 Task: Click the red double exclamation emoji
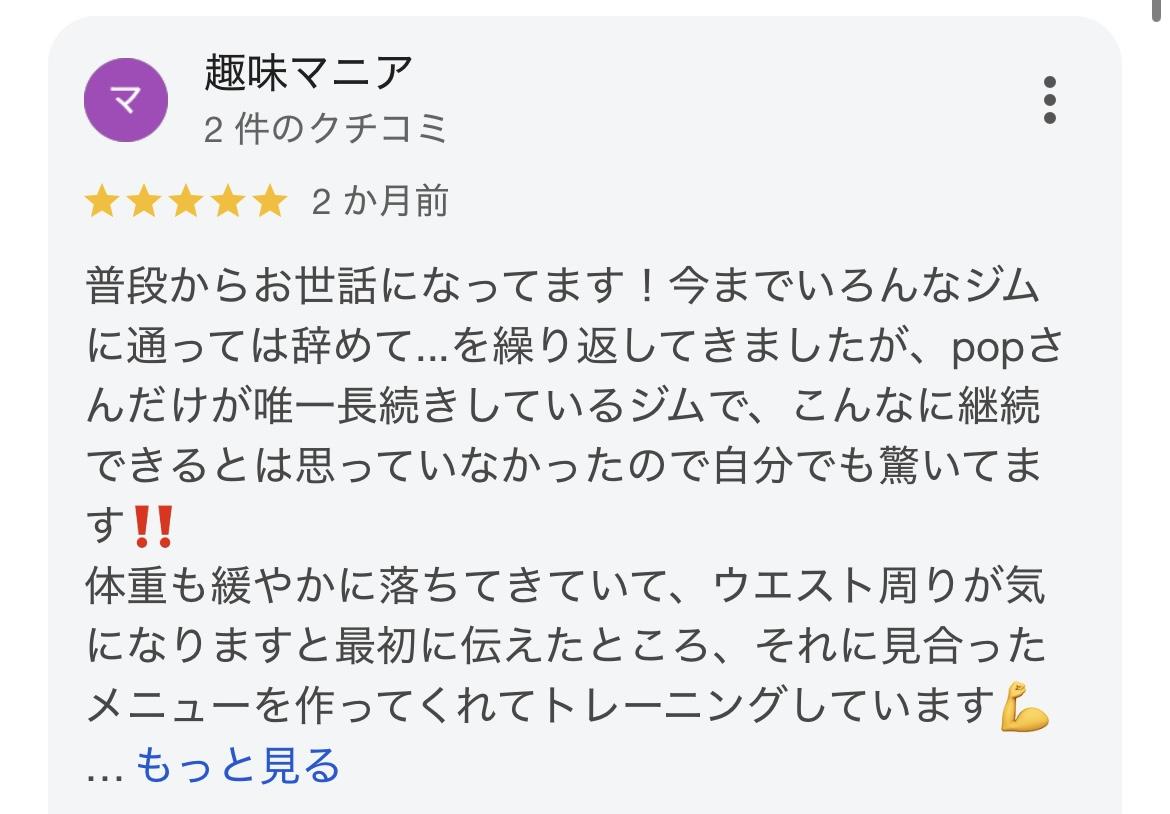click(153, 527)
